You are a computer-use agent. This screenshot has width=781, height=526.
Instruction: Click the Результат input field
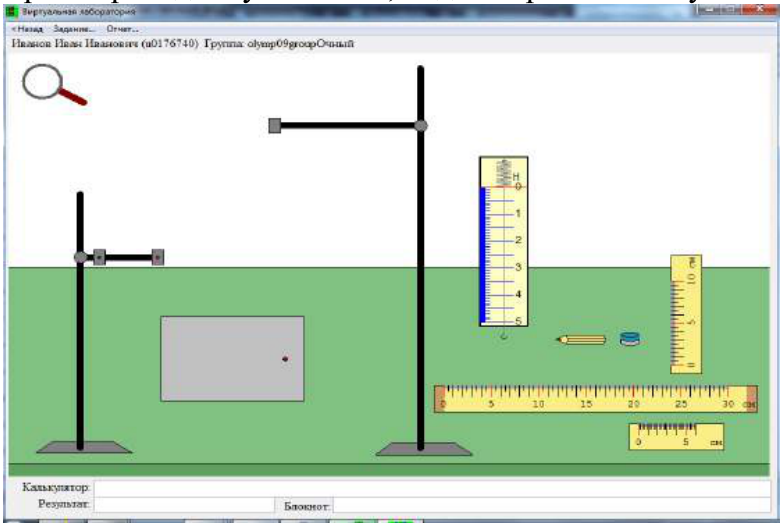click(x=184, y=504)
